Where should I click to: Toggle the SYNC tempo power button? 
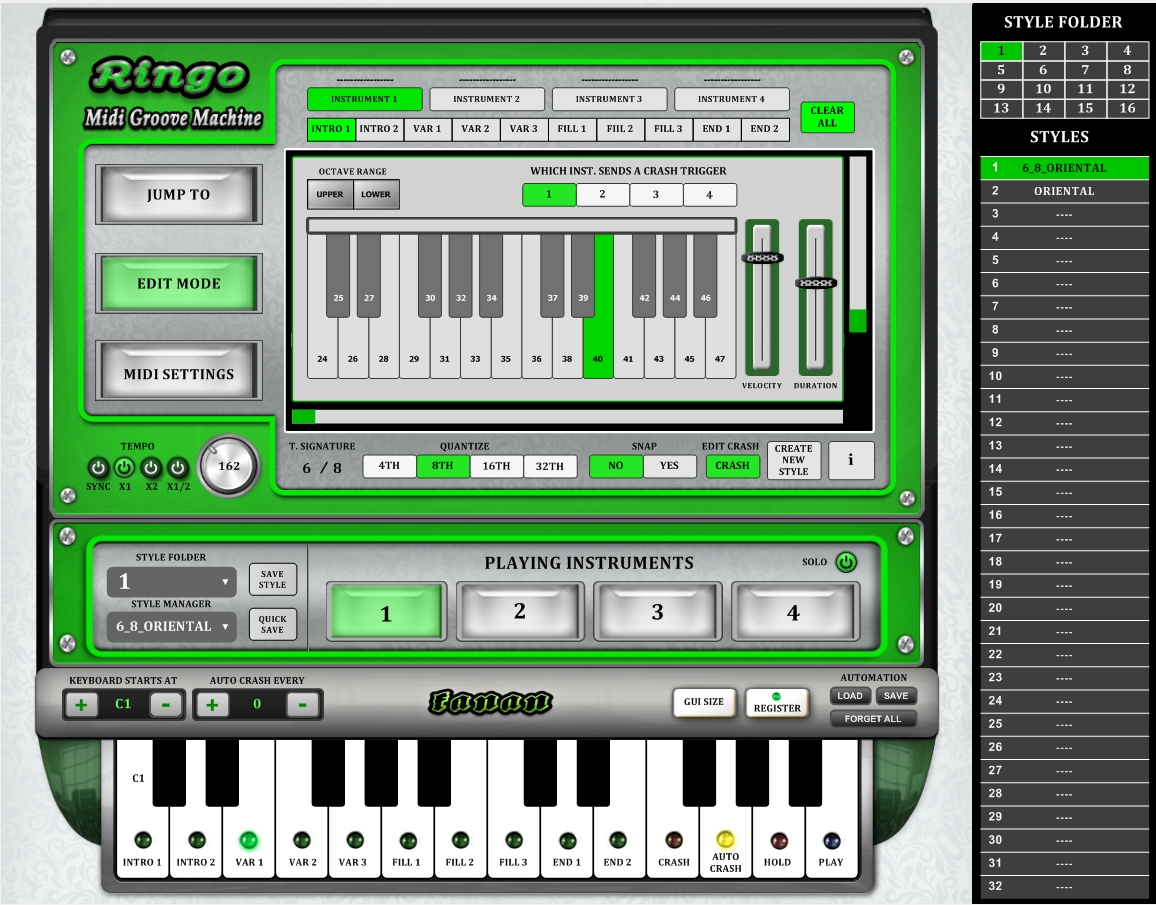tap(98, 467)
